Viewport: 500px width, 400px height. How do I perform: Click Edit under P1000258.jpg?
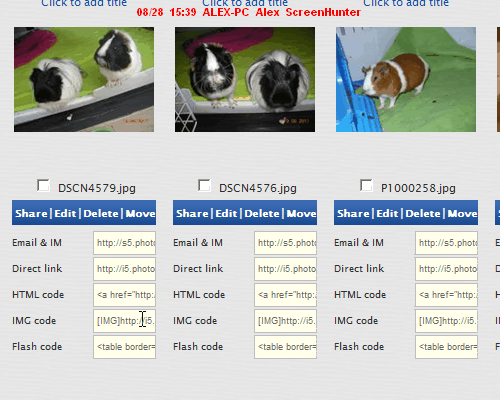(x=387, y=213)
